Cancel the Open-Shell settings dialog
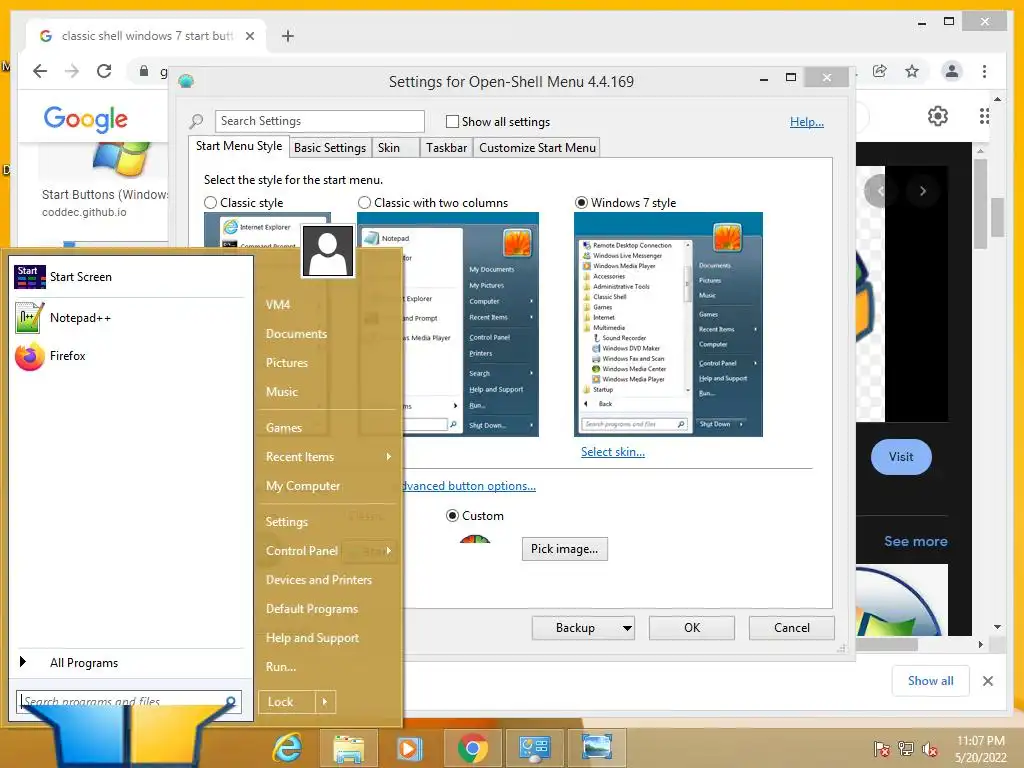This screenshot has height=768, width=1024. click(792, 628)
